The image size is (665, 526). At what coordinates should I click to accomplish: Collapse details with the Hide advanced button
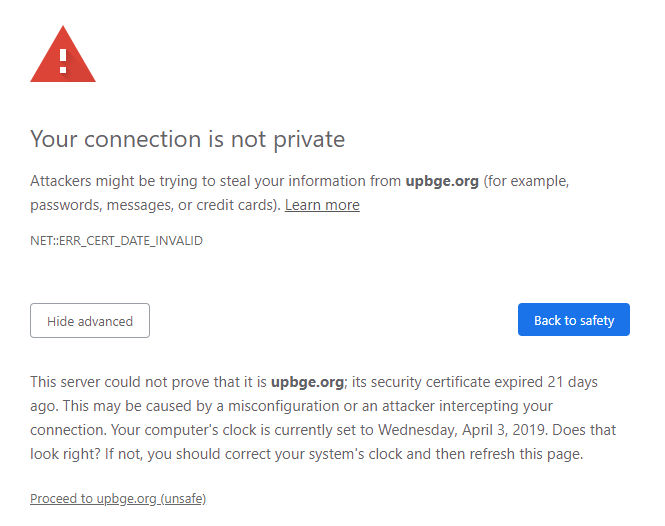click(x=90, y=321)
